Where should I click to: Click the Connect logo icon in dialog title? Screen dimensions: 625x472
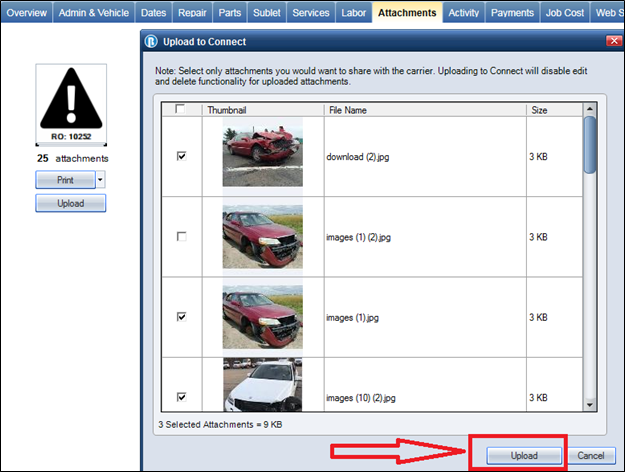[x=151, y=41]
